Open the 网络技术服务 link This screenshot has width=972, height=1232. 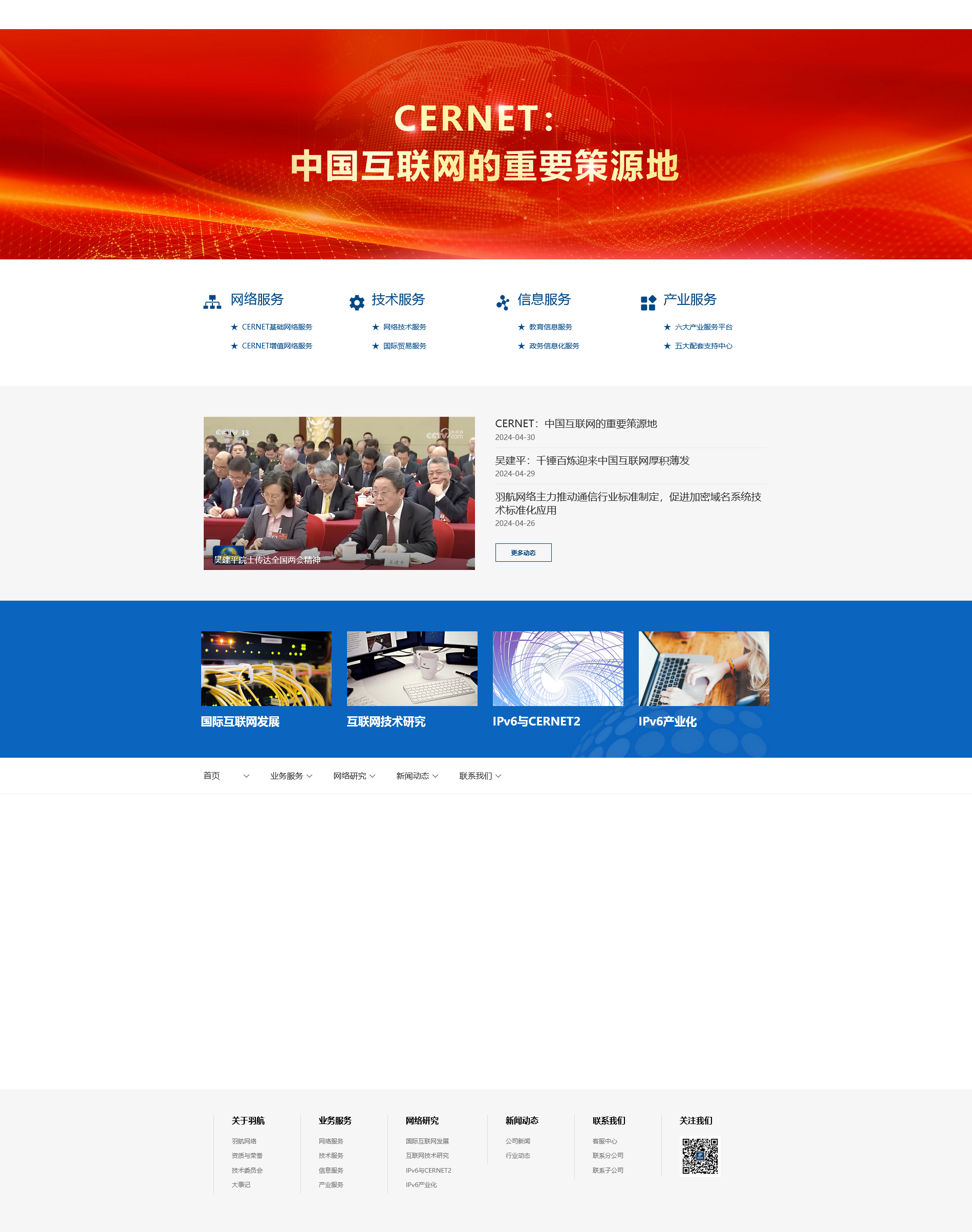click(405, 327)
